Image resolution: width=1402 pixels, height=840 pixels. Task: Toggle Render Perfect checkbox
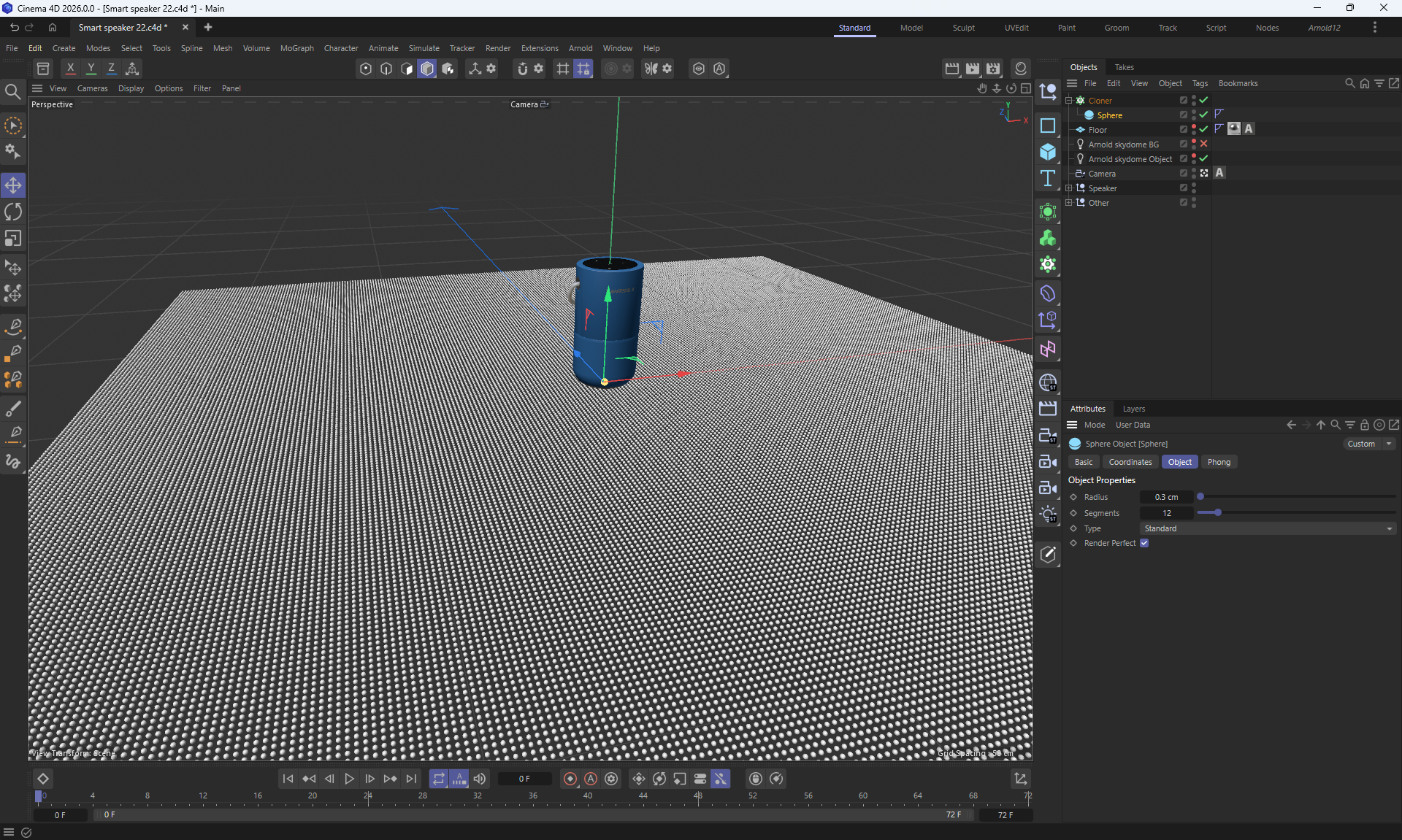coord(1144,544)
